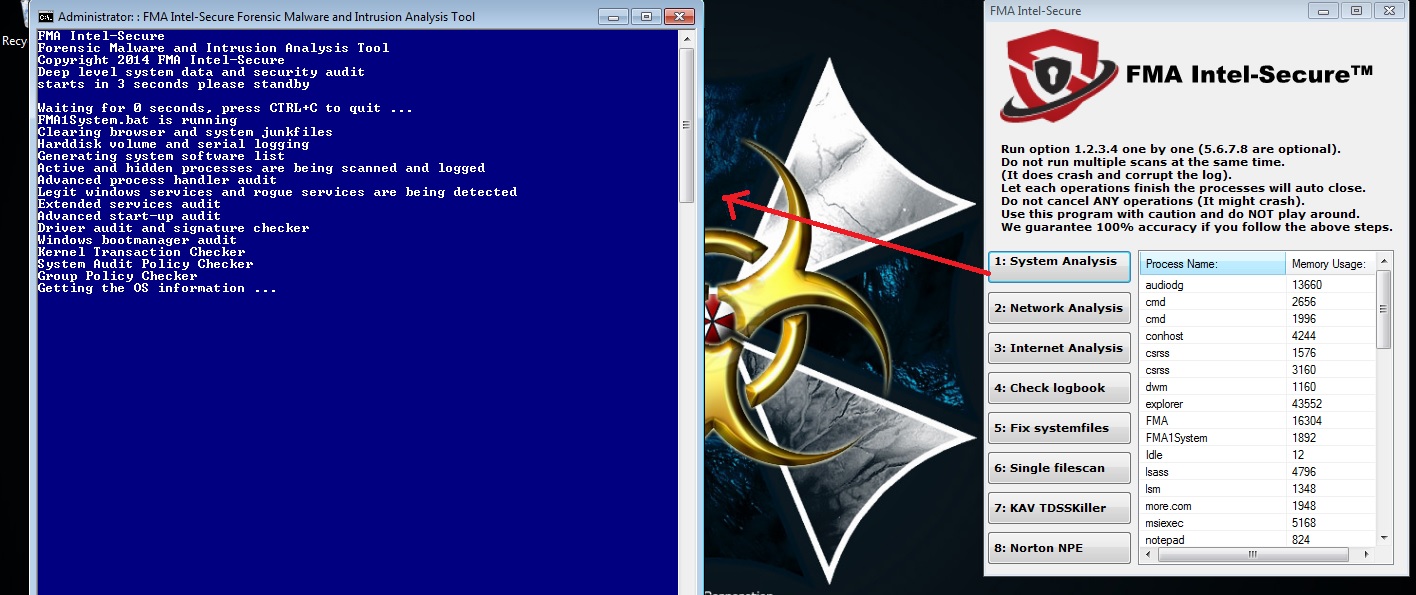Click process list scroll up arrow

point(1384,261)
